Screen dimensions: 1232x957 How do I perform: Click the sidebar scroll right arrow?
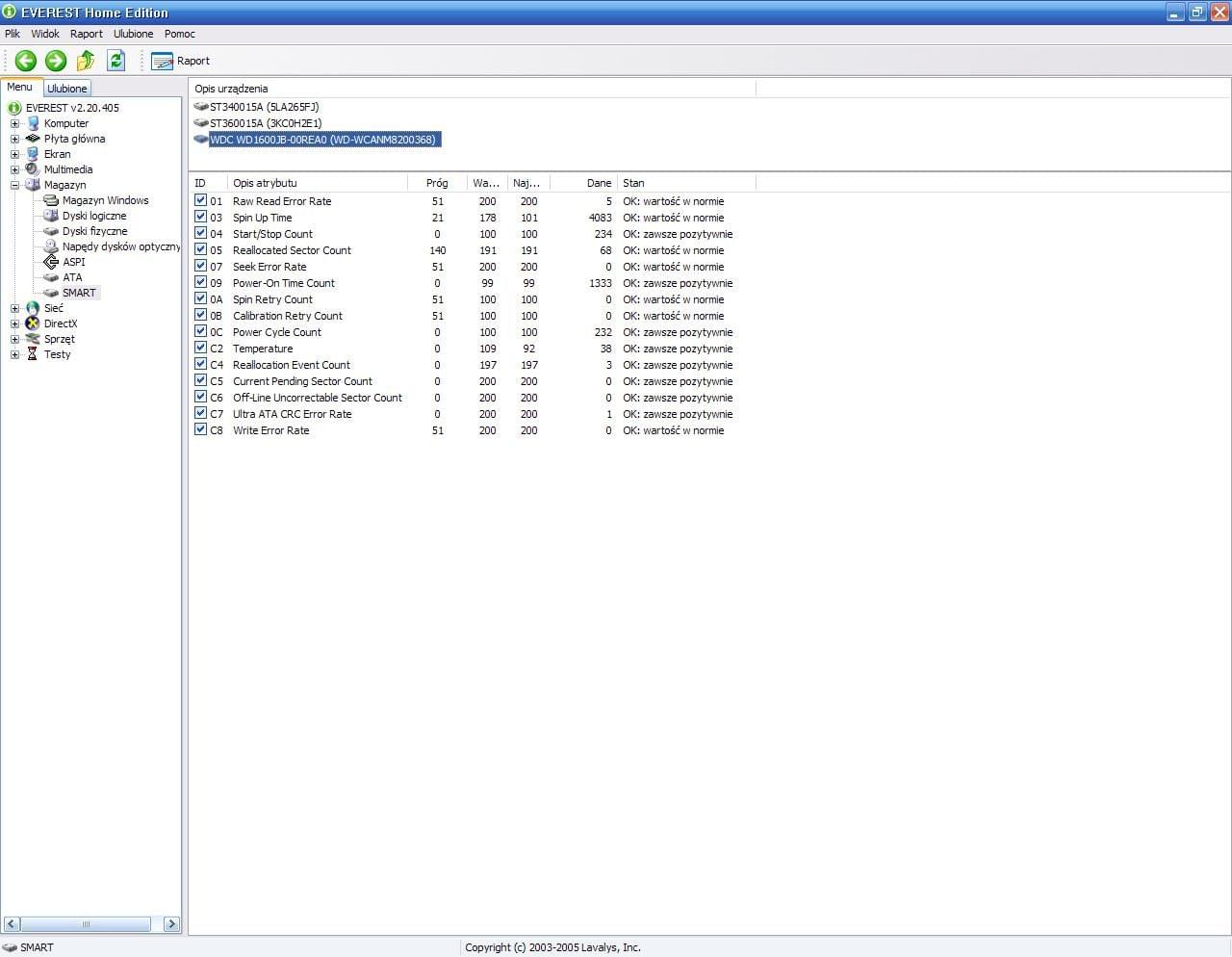171,924
